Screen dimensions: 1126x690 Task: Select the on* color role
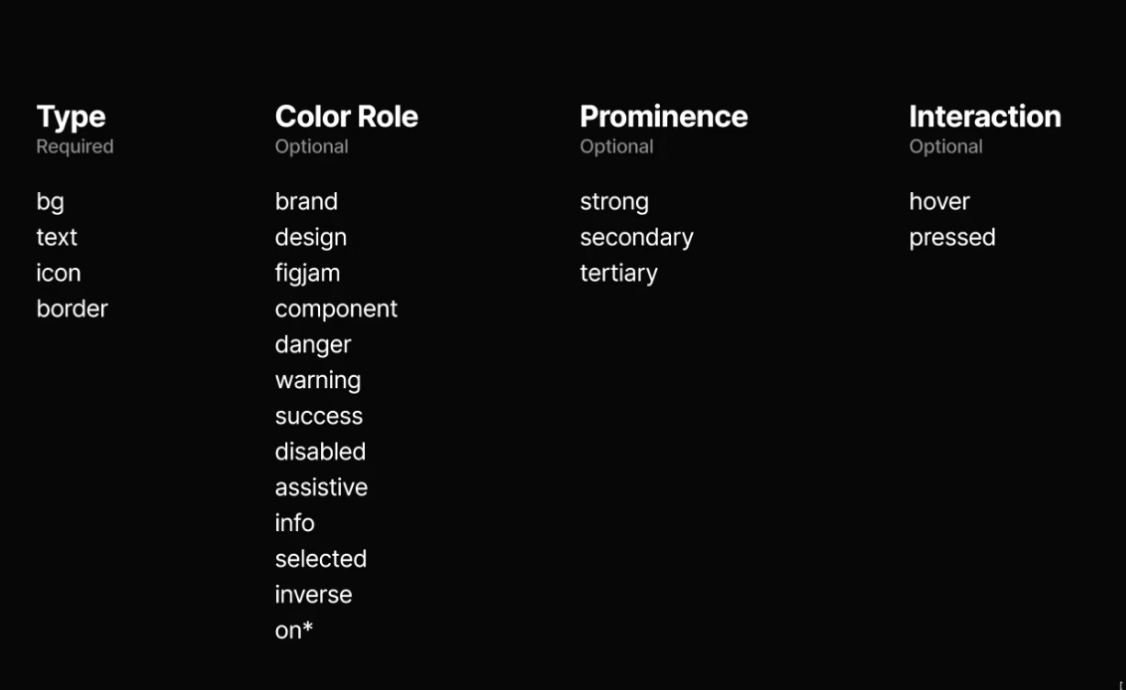click(x=294, y=630)
